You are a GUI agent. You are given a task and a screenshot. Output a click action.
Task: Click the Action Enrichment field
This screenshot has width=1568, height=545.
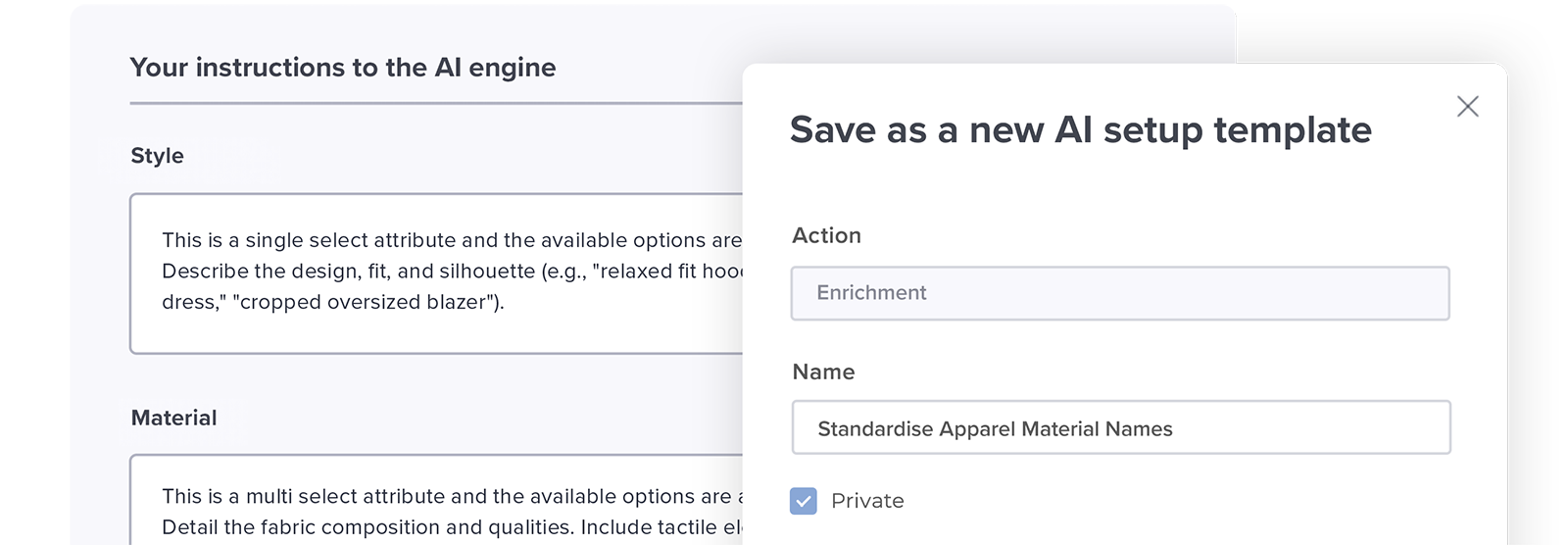point(1120,293)
